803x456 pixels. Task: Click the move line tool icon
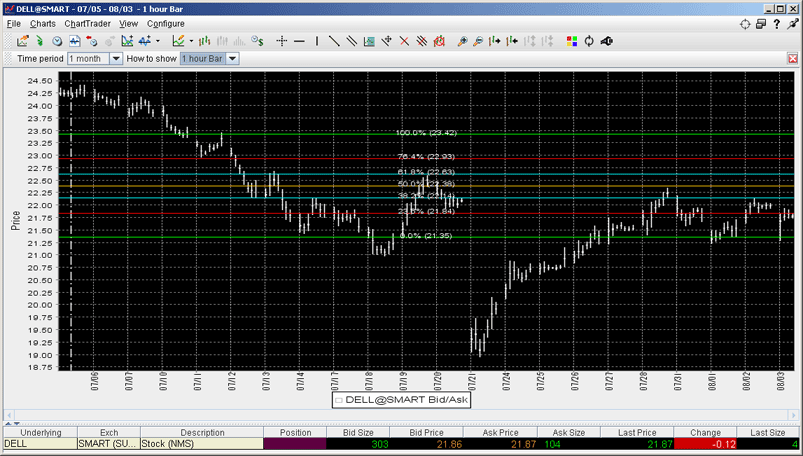pyautogui.click(x=387, y=41)
